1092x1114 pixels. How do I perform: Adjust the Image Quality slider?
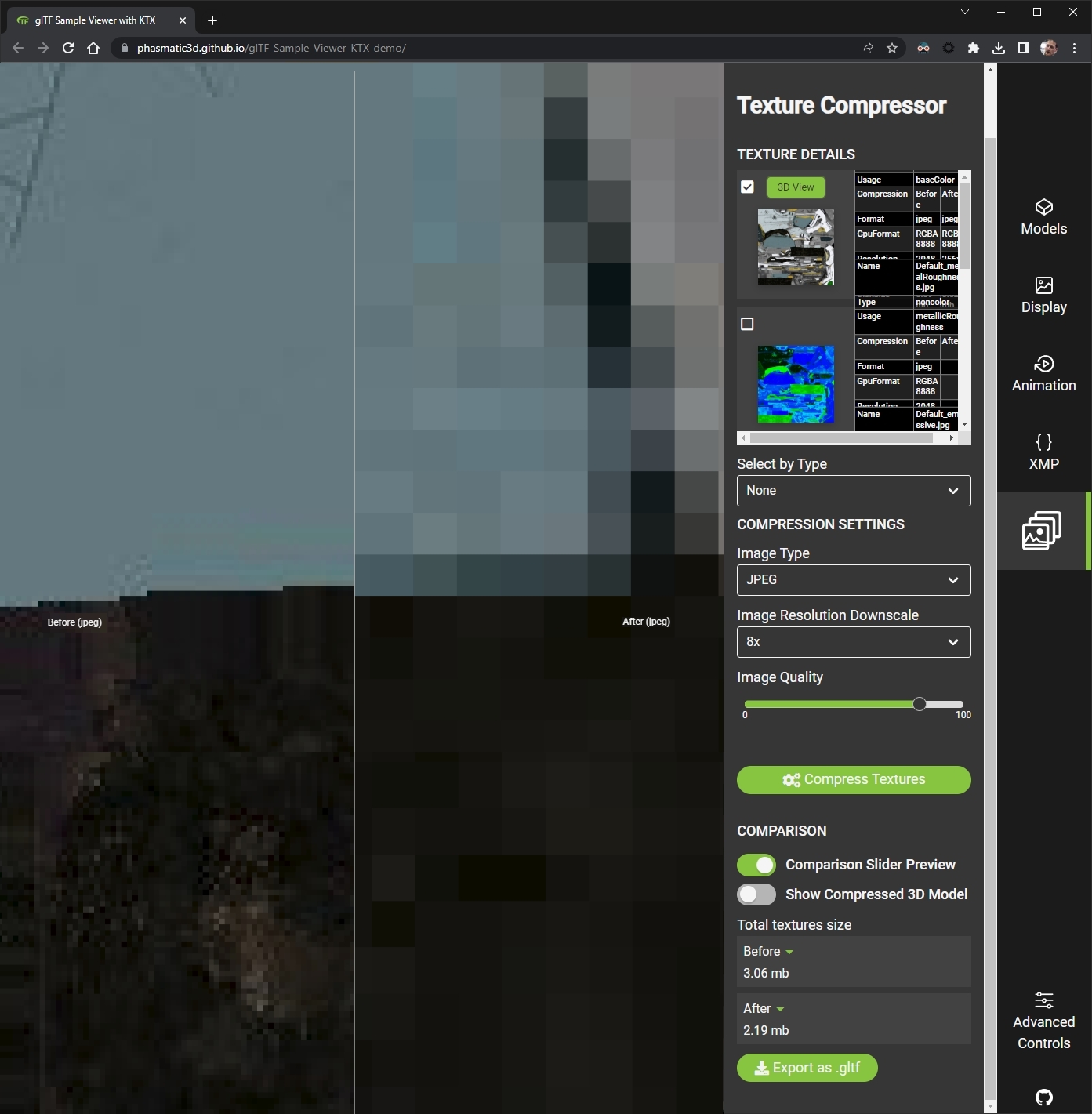coord(919,704)
